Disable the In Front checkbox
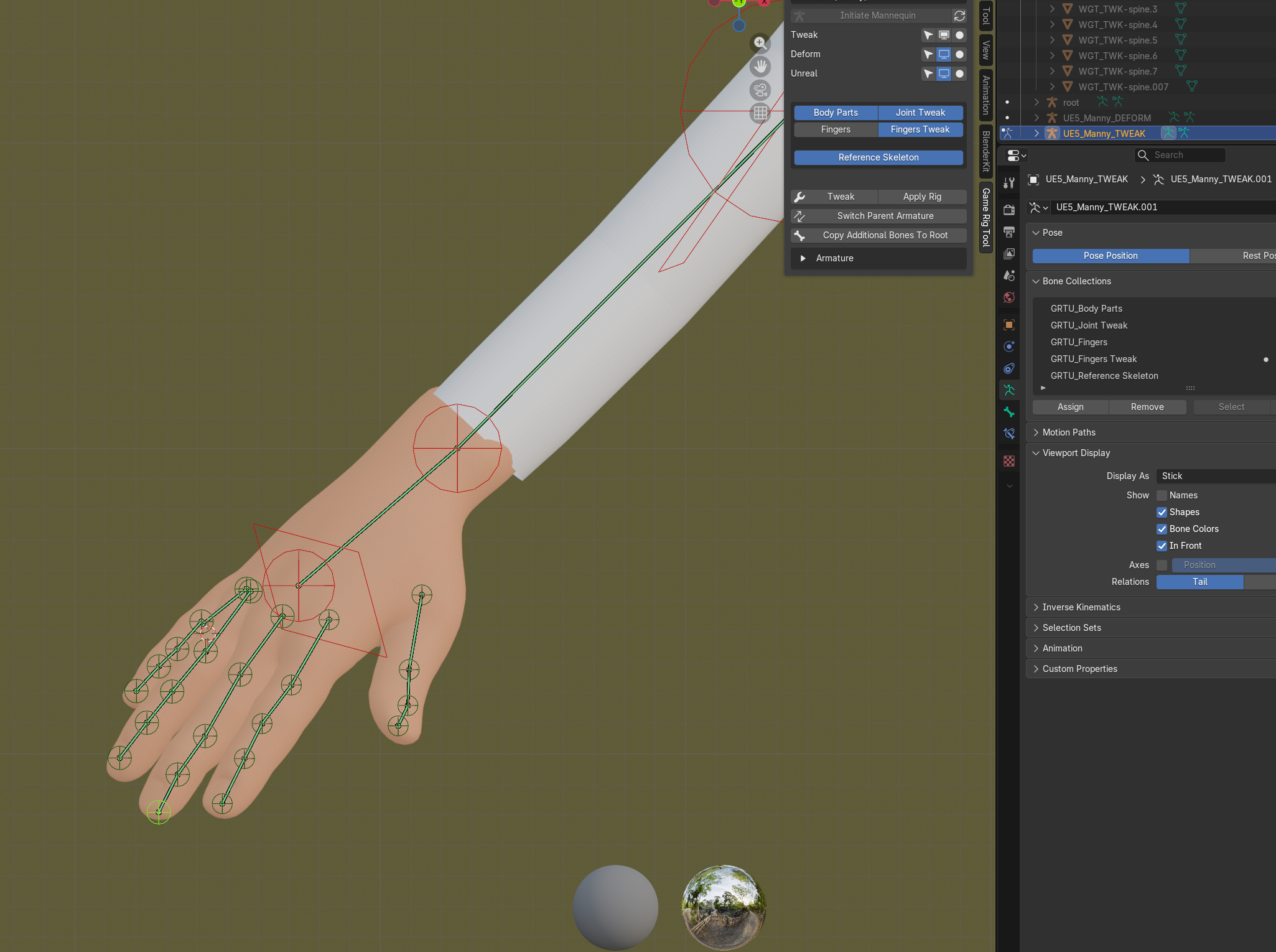Screen dimensions: 1276x952 coord(1162,546)
